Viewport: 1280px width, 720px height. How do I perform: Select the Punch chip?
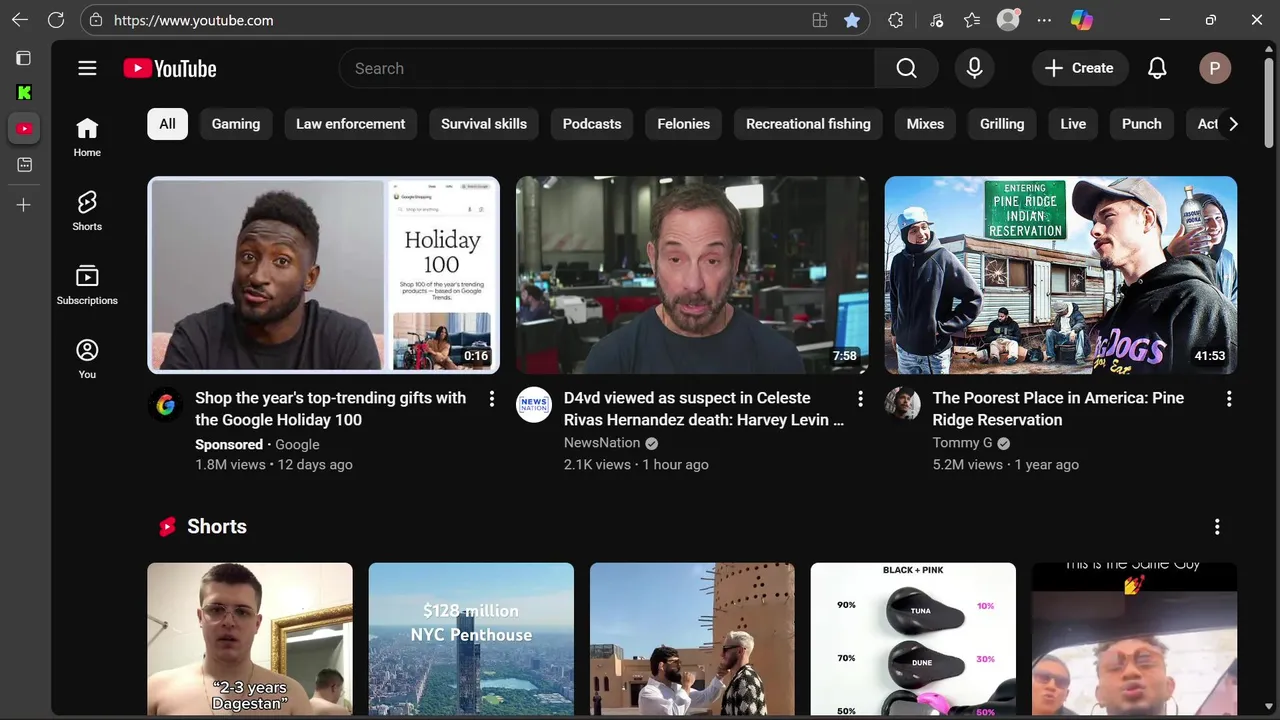coord(1142,124)
